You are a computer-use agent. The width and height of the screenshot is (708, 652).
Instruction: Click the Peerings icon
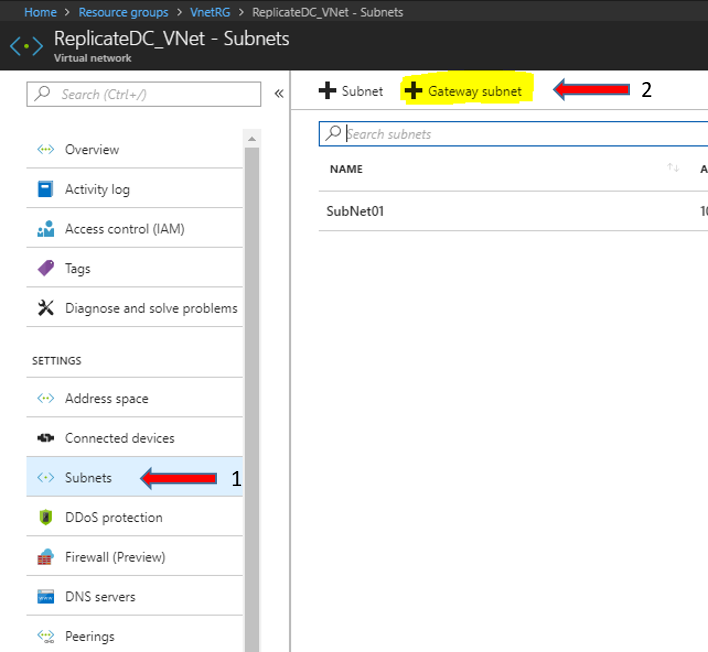[46, 636]
